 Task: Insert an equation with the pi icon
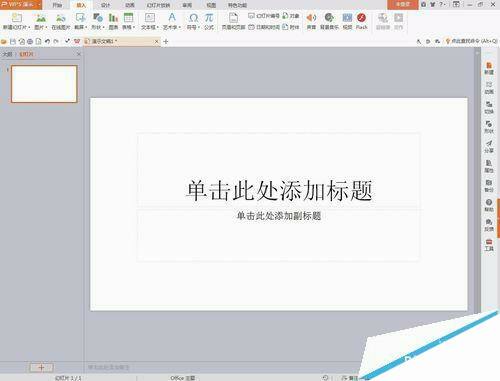click(209, 18)
